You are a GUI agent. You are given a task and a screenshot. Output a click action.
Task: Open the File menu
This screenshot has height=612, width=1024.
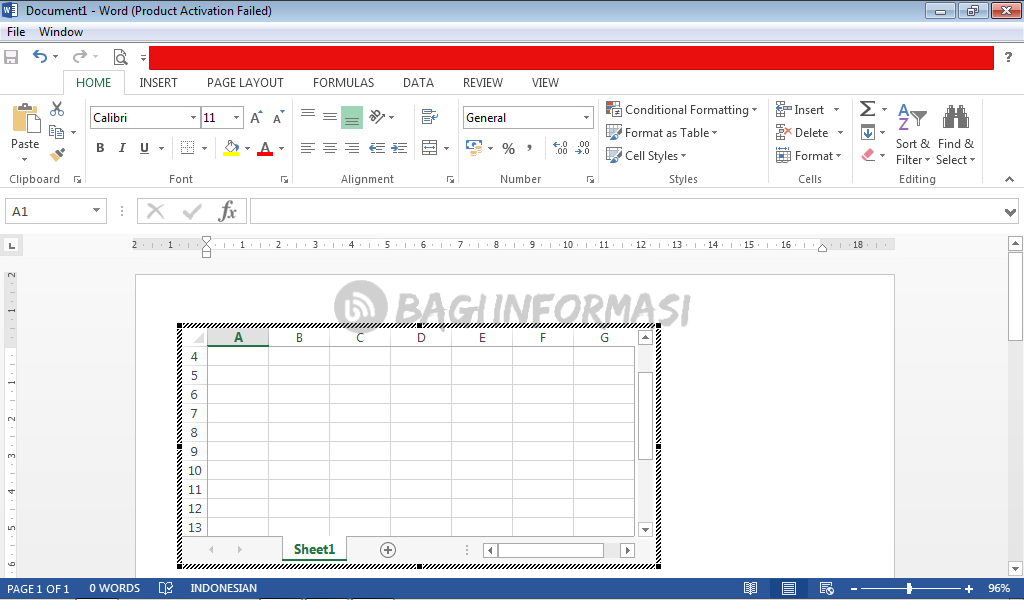coord(16,31)
